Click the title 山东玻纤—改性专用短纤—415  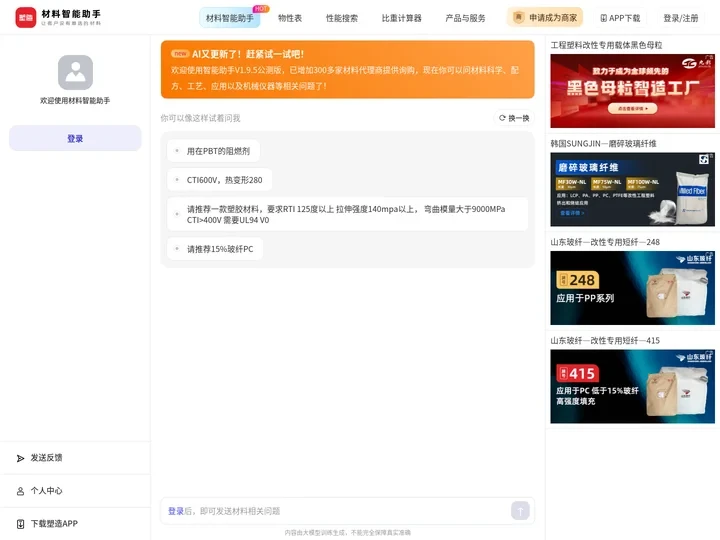click(x=605, y=341)
